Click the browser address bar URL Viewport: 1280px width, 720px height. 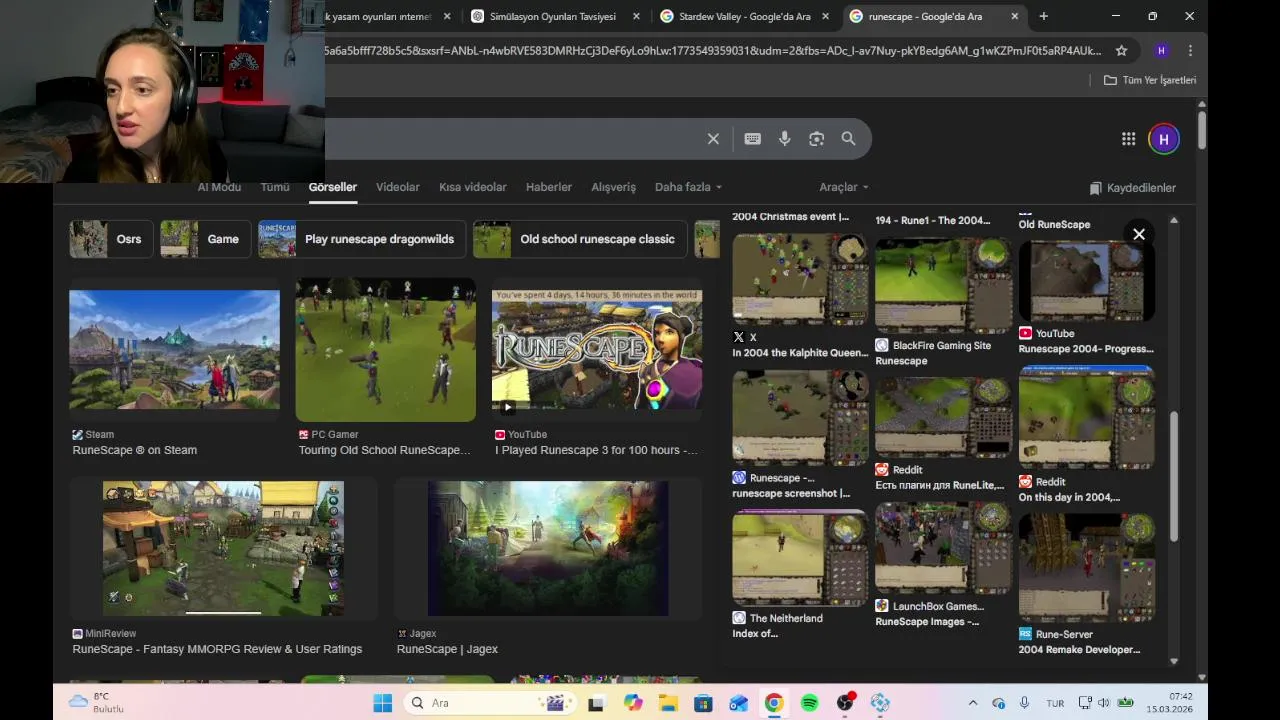712,50
